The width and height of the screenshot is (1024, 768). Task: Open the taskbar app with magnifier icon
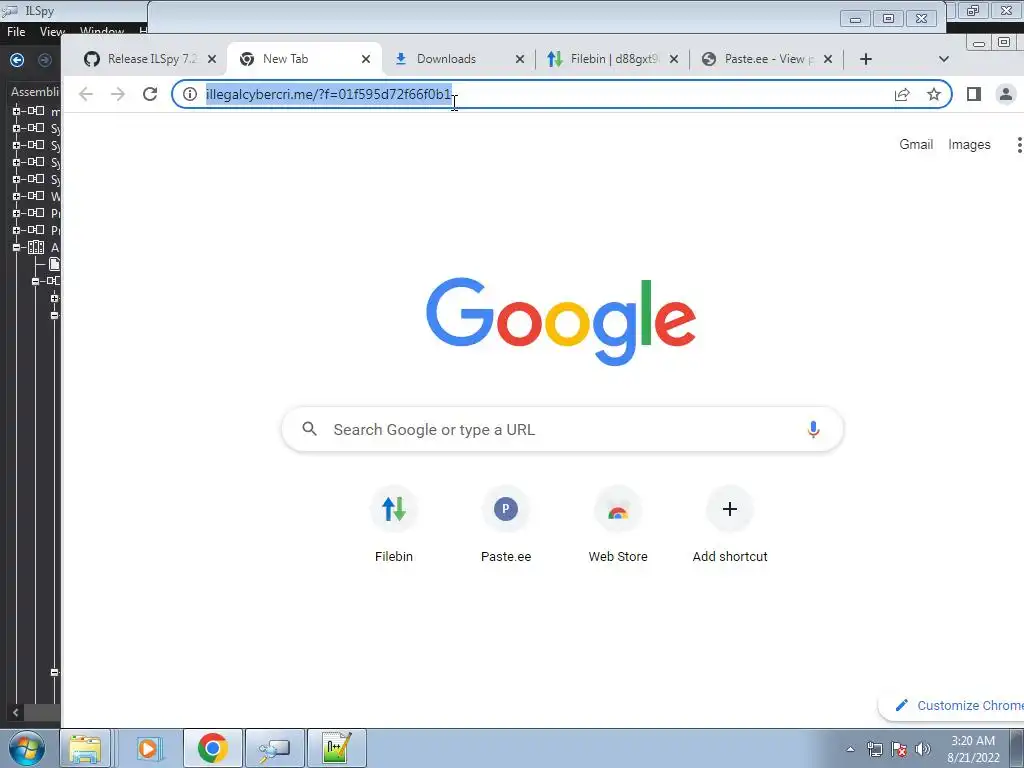274,748
